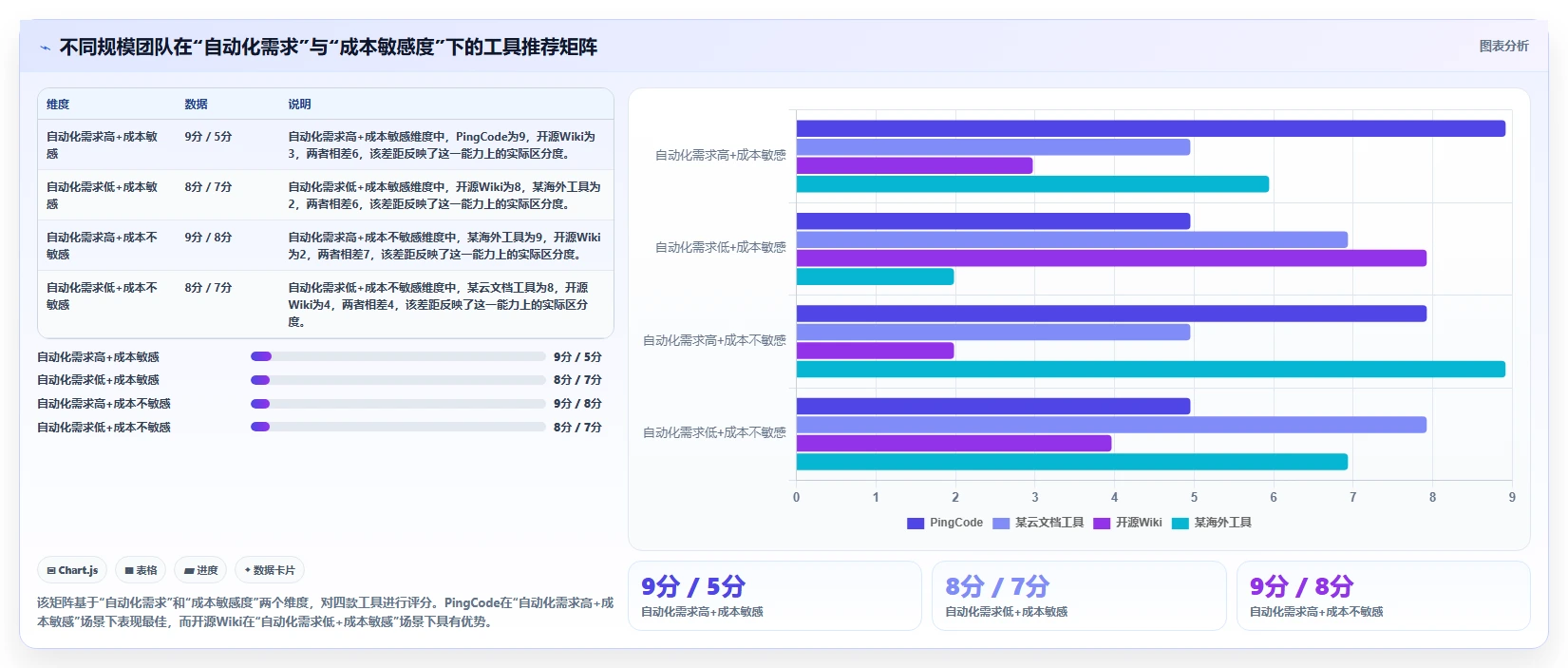The image size is (1568, 668).
Task: Click the 数据 column header
Action: [x=196, y=105]
